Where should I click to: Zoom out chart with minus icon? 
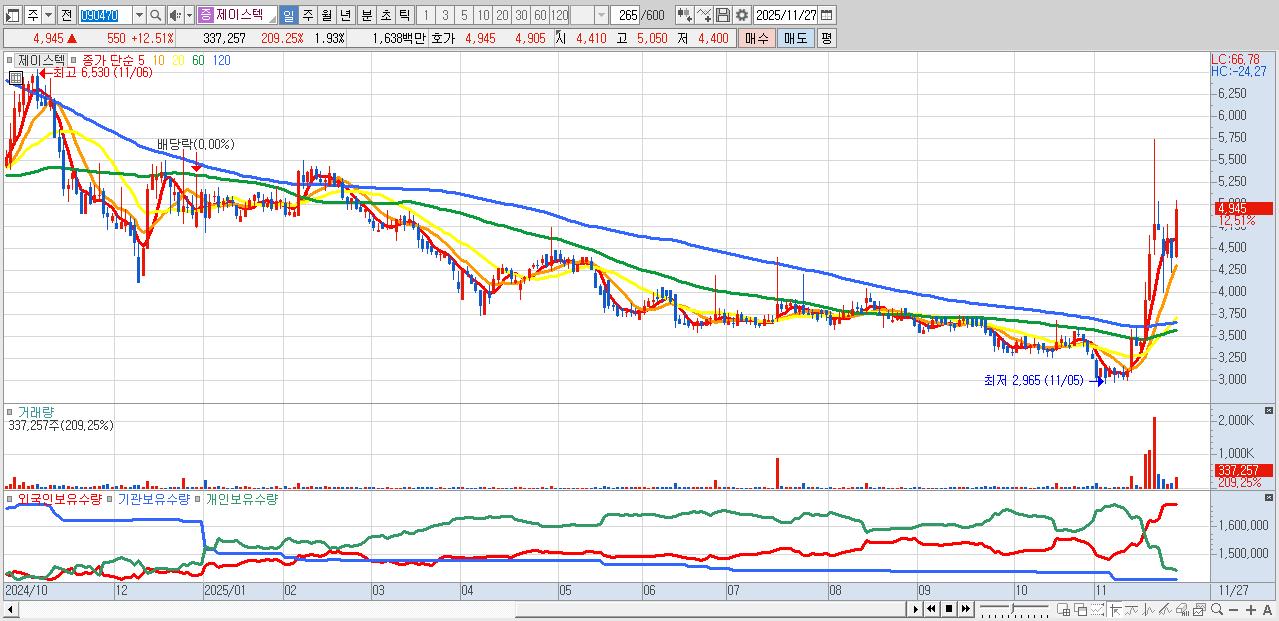click(1233, 609)
